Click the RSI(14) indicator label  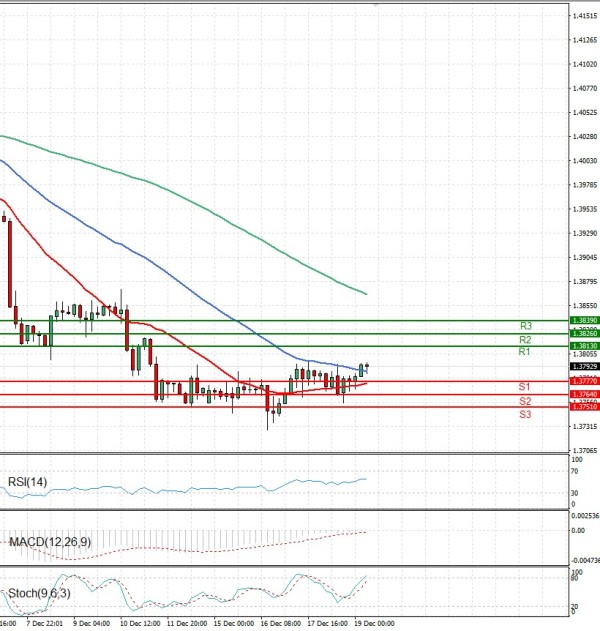(x=27, y=483)
